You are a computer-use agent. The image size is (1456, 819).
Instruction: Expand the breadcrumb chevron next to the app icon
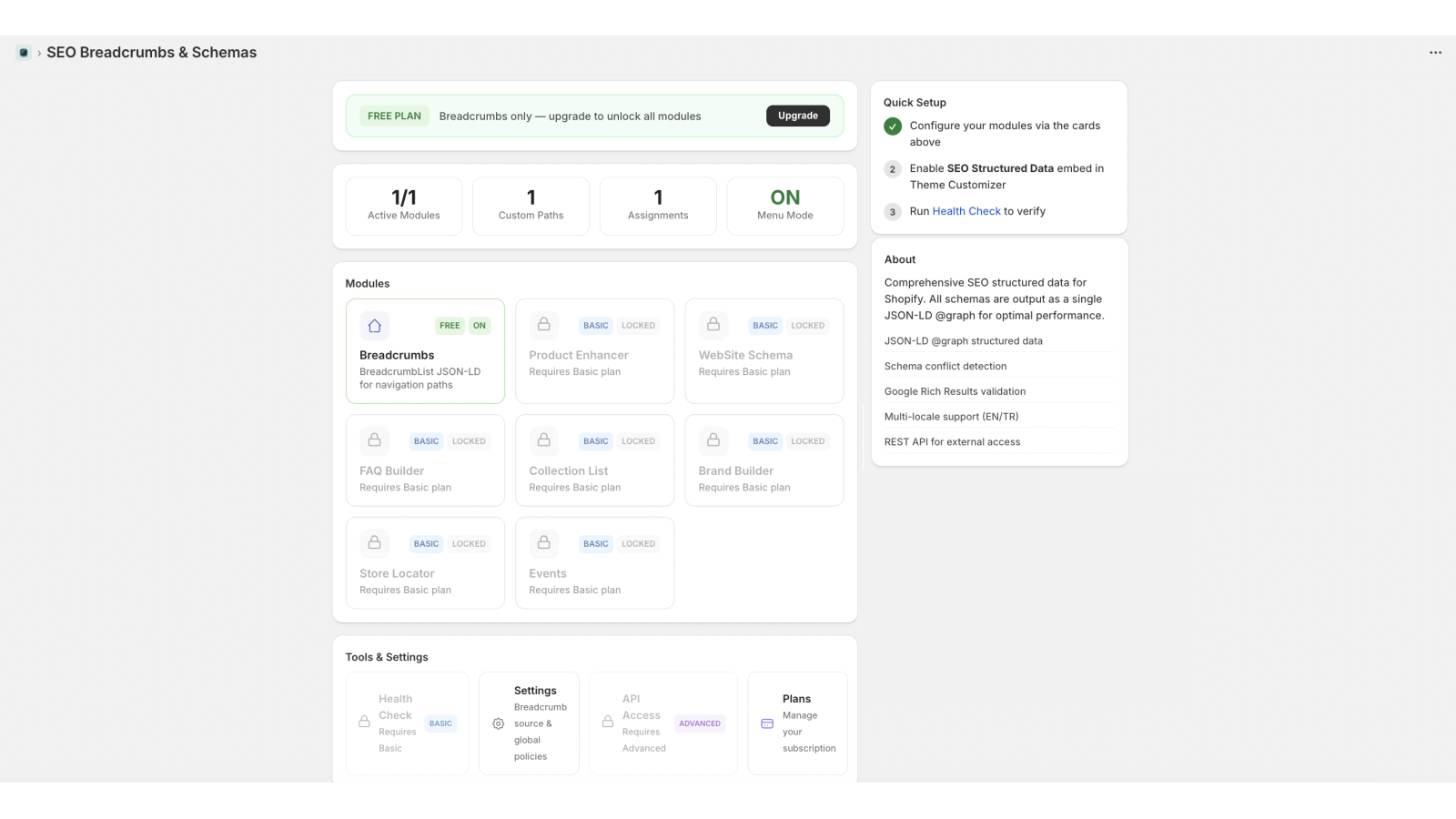pos(37,53)
